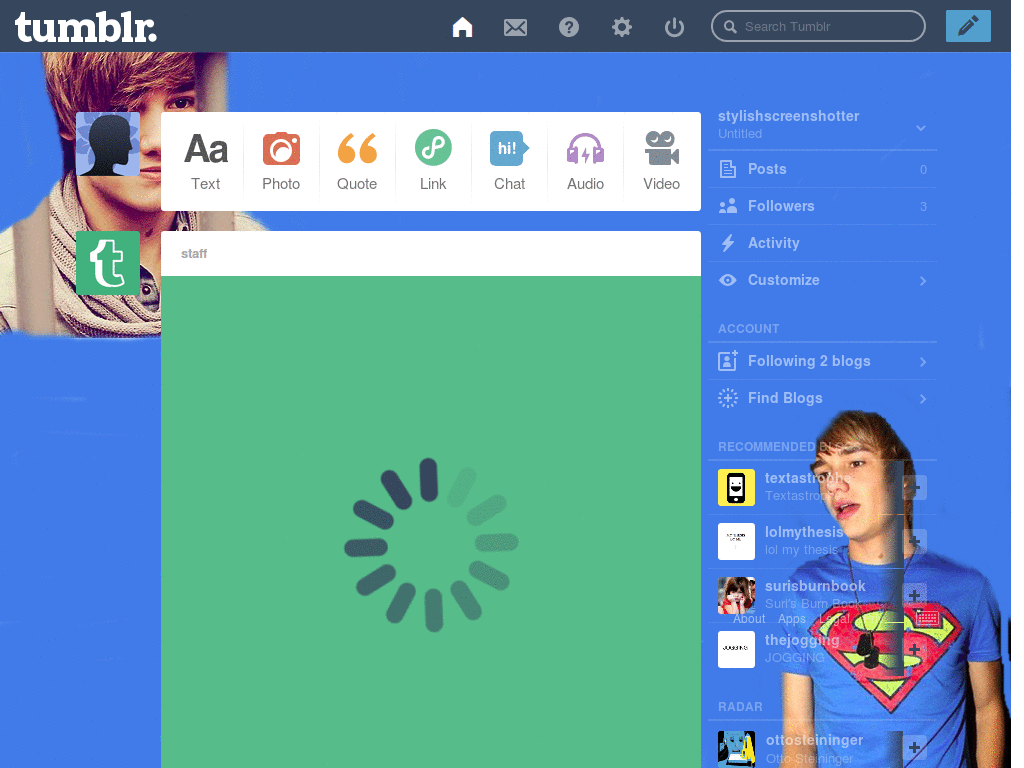Create a new Video post

point(662,161)
